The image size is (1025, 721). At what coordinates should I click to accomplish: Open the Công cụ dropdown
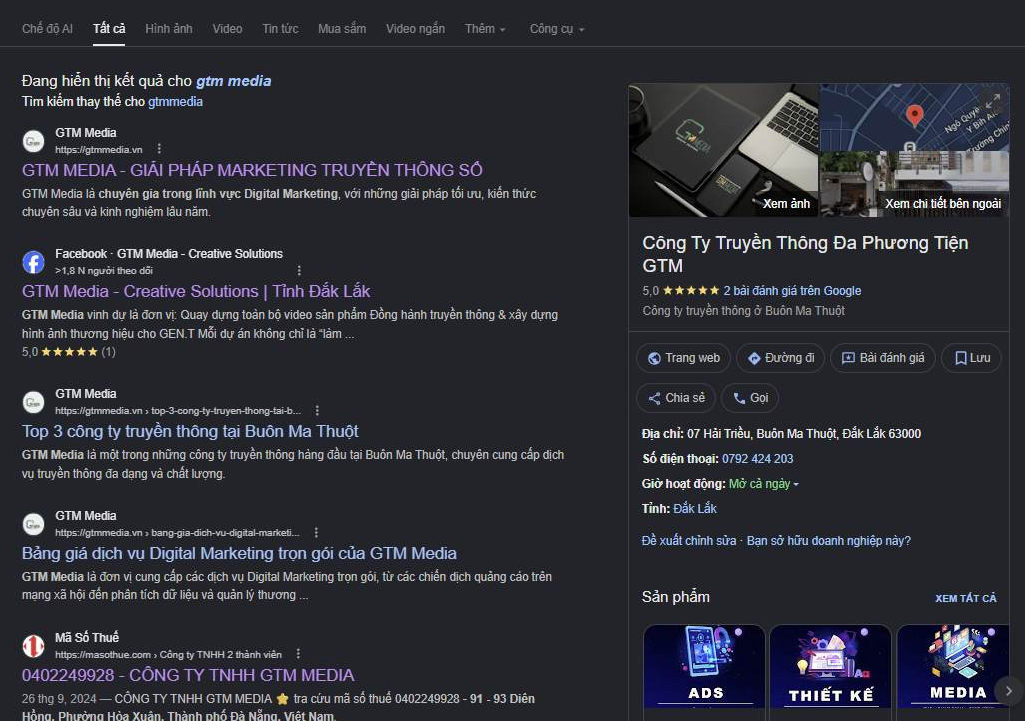coord(557,29)
